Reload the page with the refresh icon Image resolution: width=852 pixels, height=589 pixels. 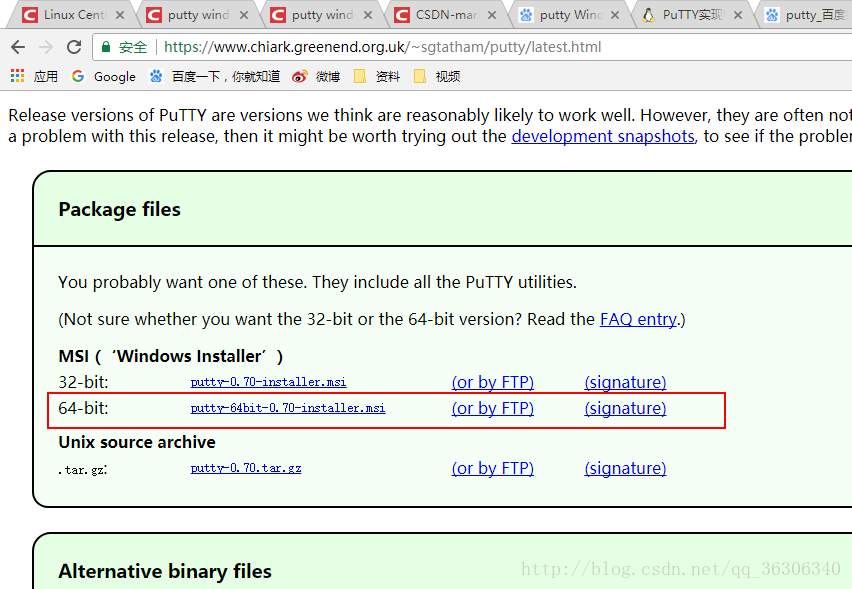pyautogui.click(x=74, y=47)
